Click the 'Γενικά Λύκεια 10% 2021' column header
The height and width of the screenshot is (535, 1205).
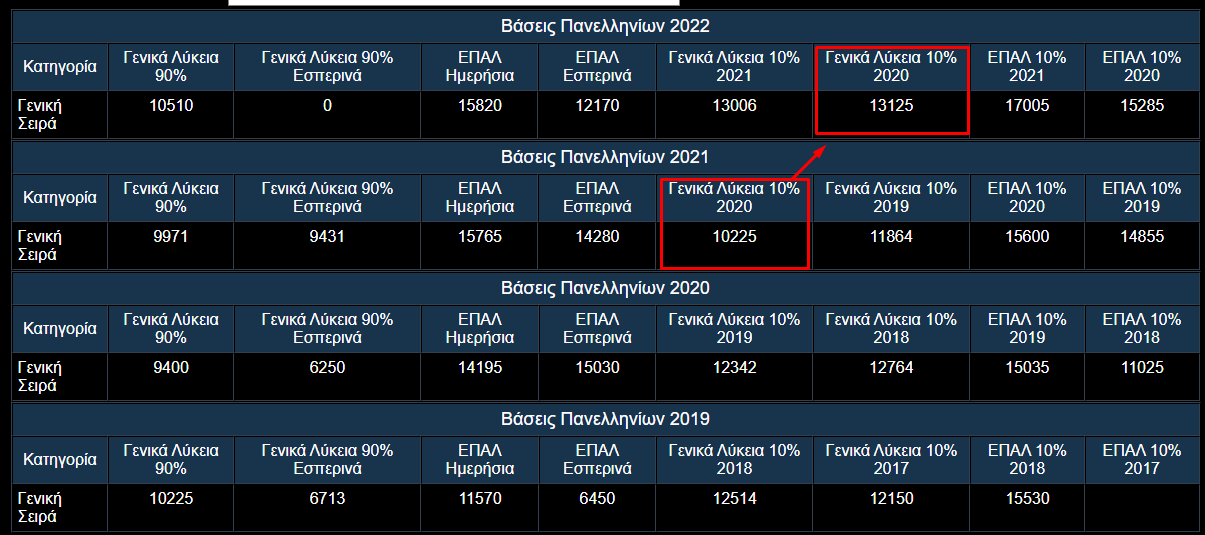(734, 66)
